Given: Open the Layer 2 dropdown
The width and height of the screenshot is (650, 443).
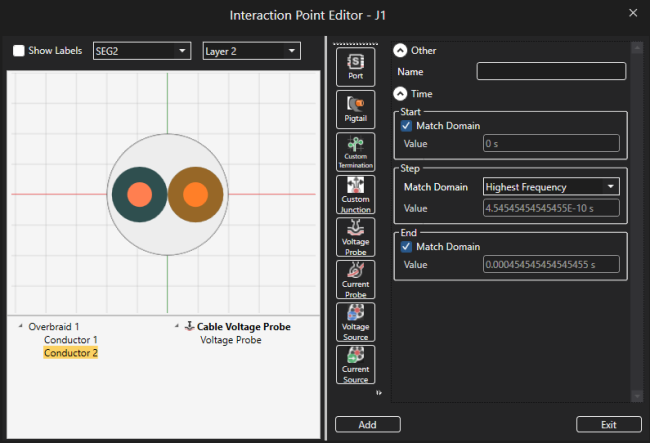Looking at the screenshot, I should (x=252, y=51).
